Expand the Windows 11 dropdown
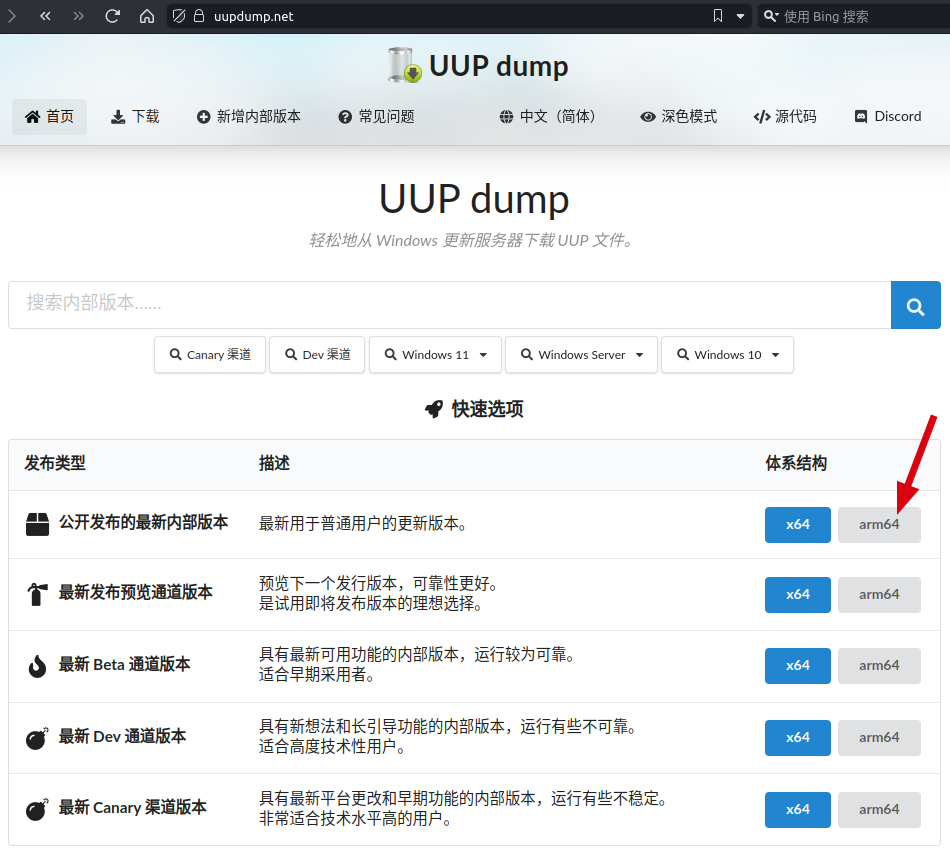950x856 pixels. [x=435, y=354]
